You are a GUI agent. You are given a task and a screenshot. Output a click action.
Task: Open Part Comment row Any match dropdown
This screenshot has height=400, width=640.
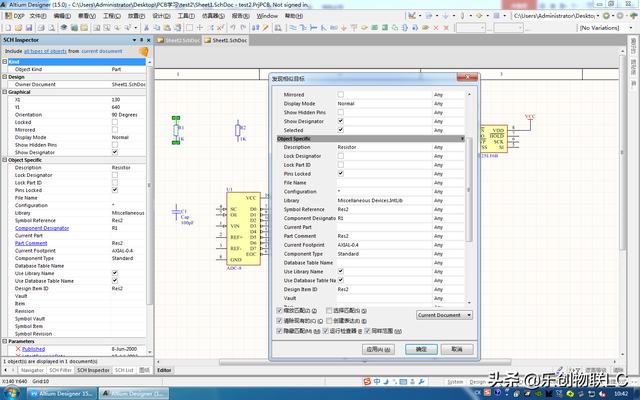click(x=448, y=236)
